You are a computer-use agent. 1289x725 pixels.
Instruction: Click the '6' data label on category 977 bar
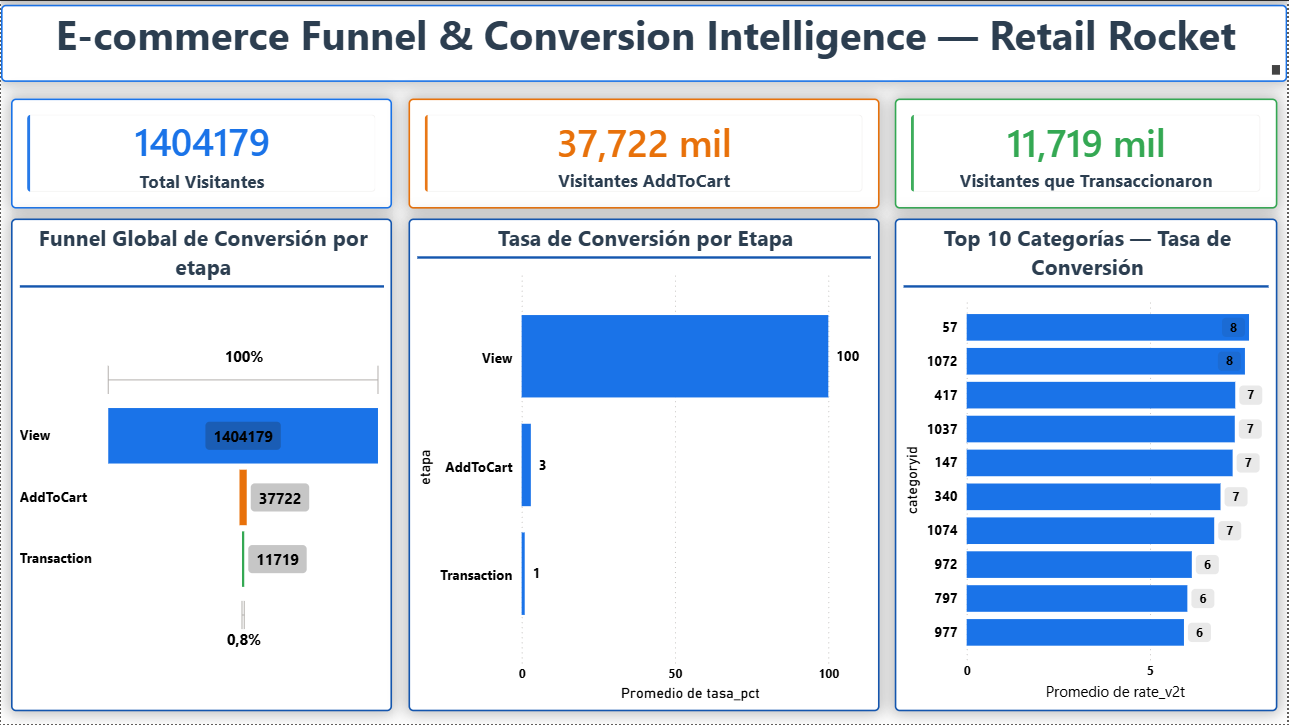pyautogui.click(x=1199, y=632)
